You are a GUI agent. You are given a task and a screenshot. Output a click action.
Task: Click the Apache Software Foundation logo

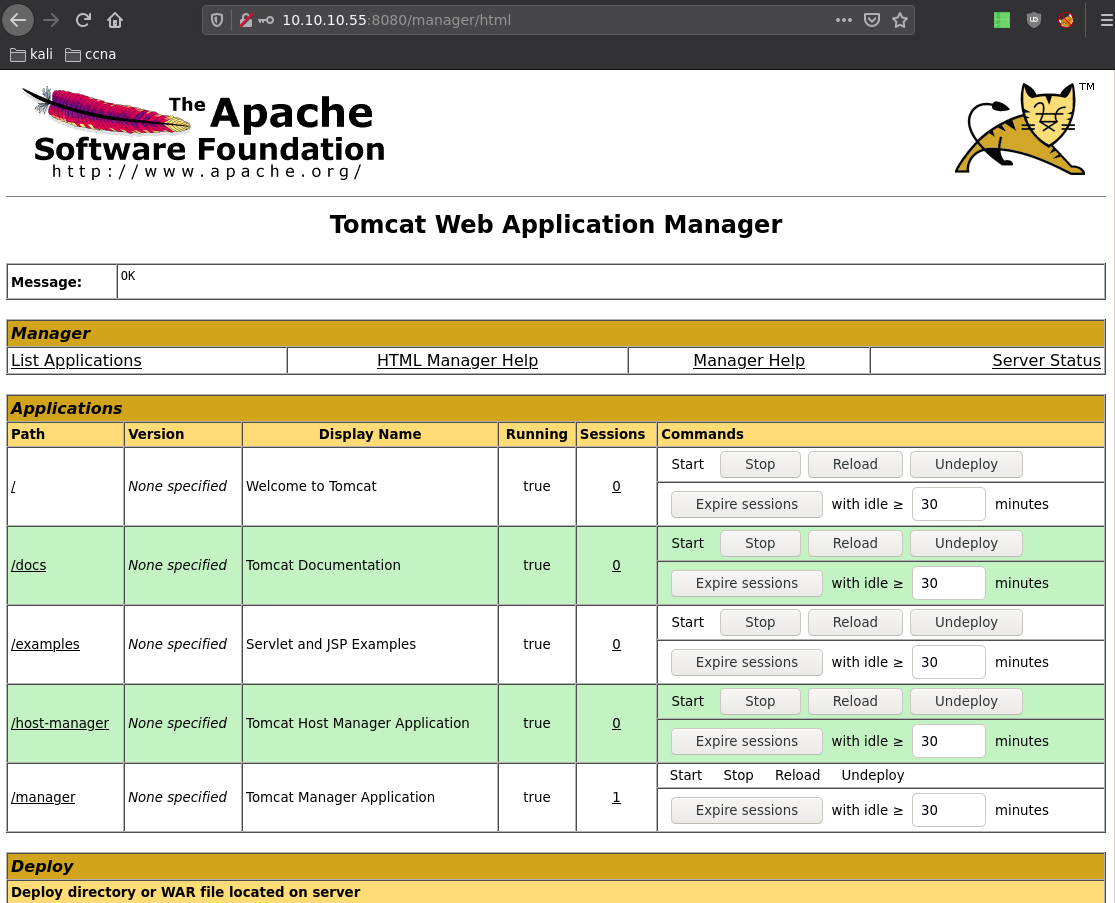click(x=205, y=133)
